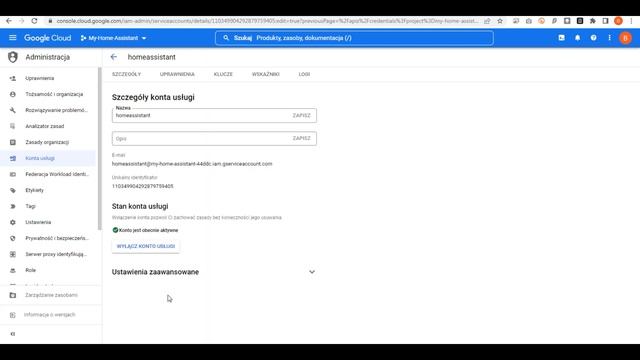Switch to the Klucze tab
The image size is (640, 360).
click(223, 74)
